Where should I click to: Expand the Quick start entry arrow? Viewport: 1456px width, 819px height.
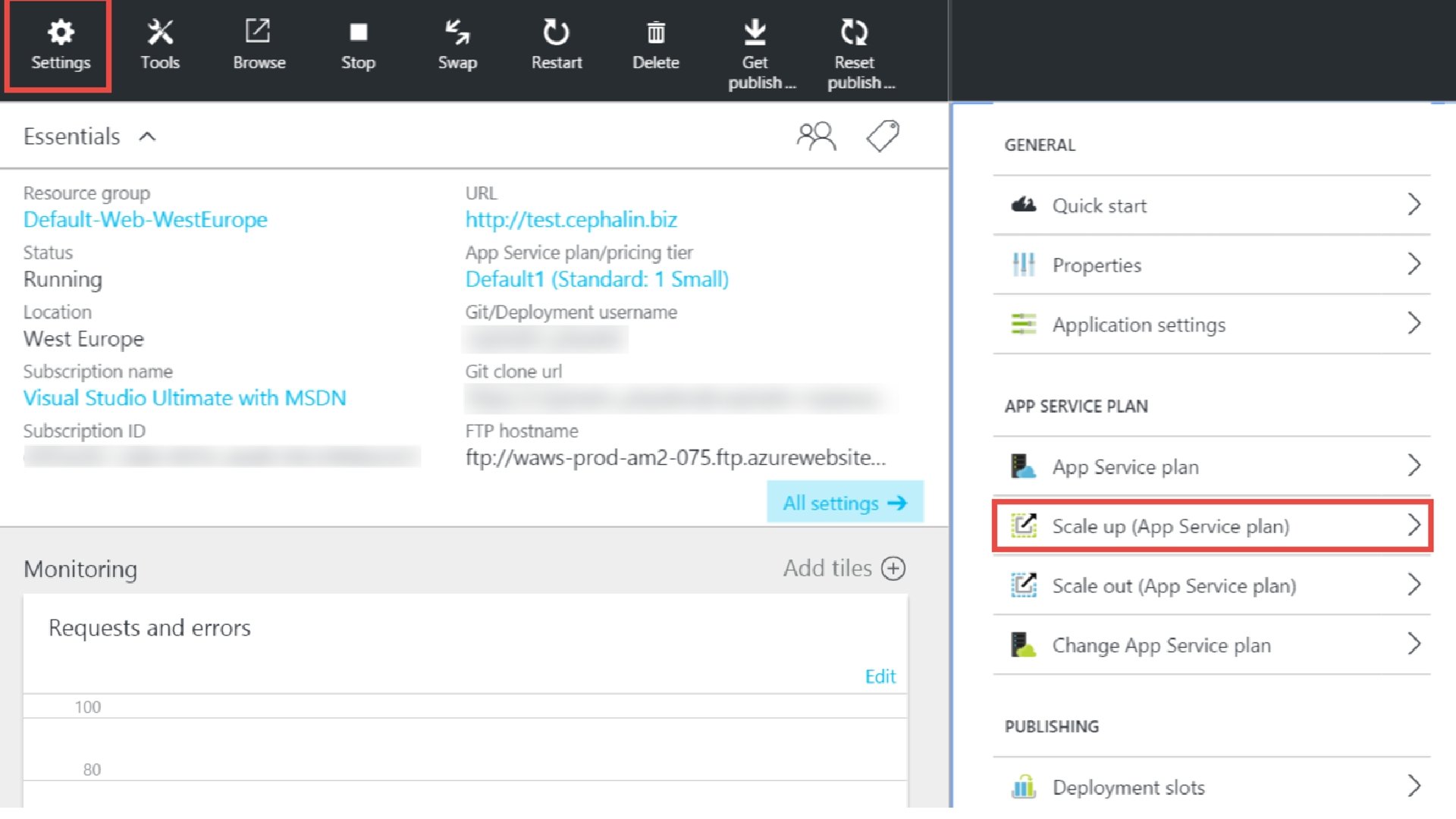(1414, 205)
